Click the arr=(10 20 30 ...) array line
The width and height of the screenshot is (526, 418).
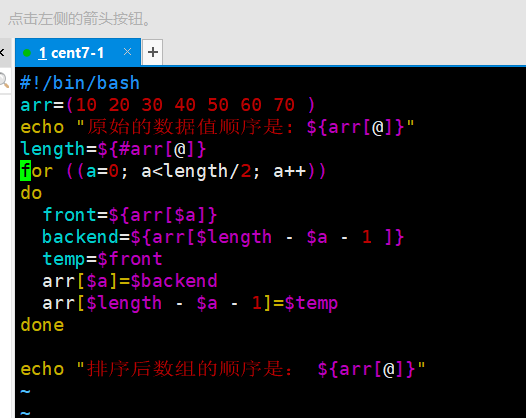[168, 105]
